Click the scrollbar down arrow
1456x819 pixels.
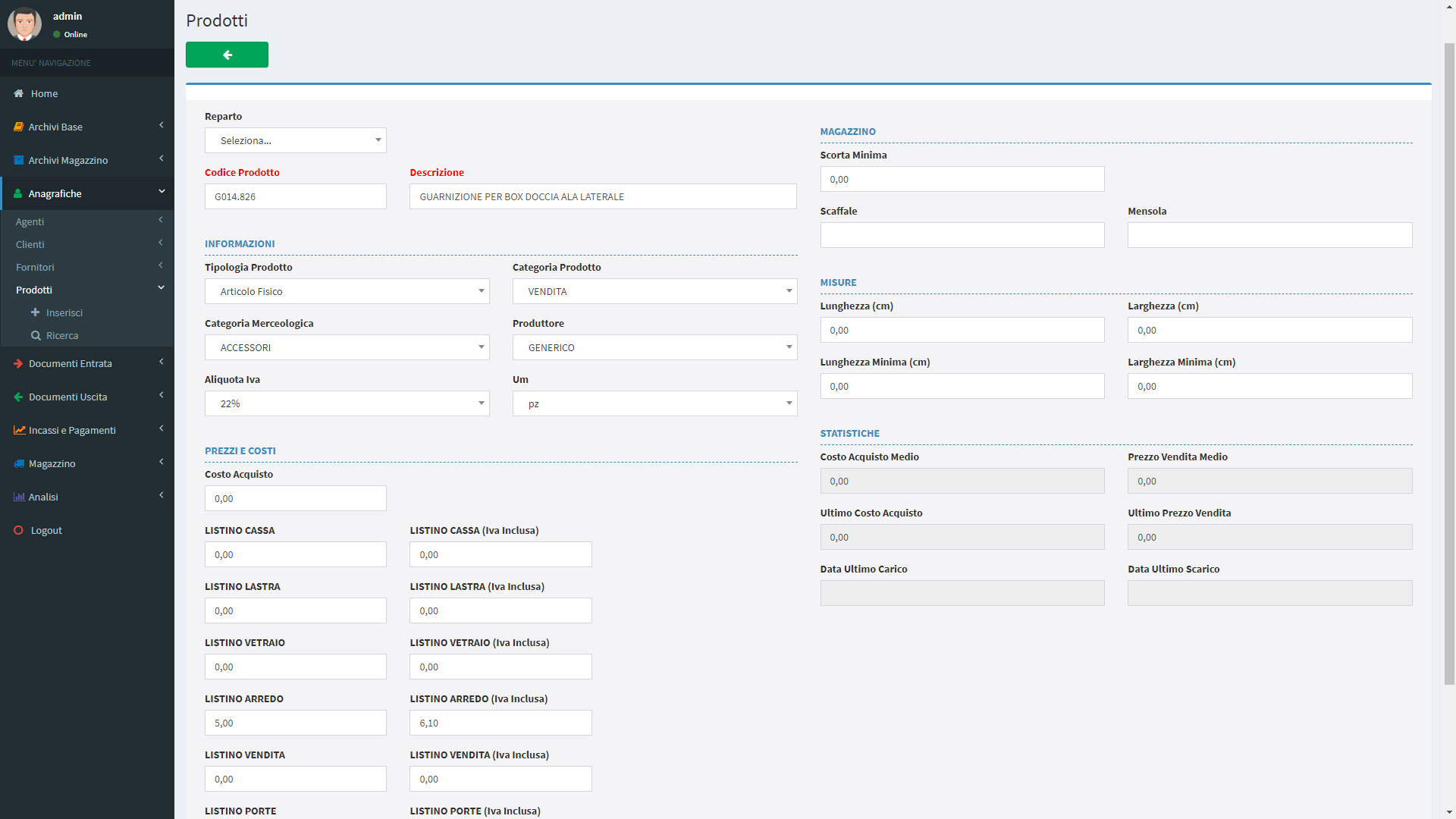coord(1449,812)
